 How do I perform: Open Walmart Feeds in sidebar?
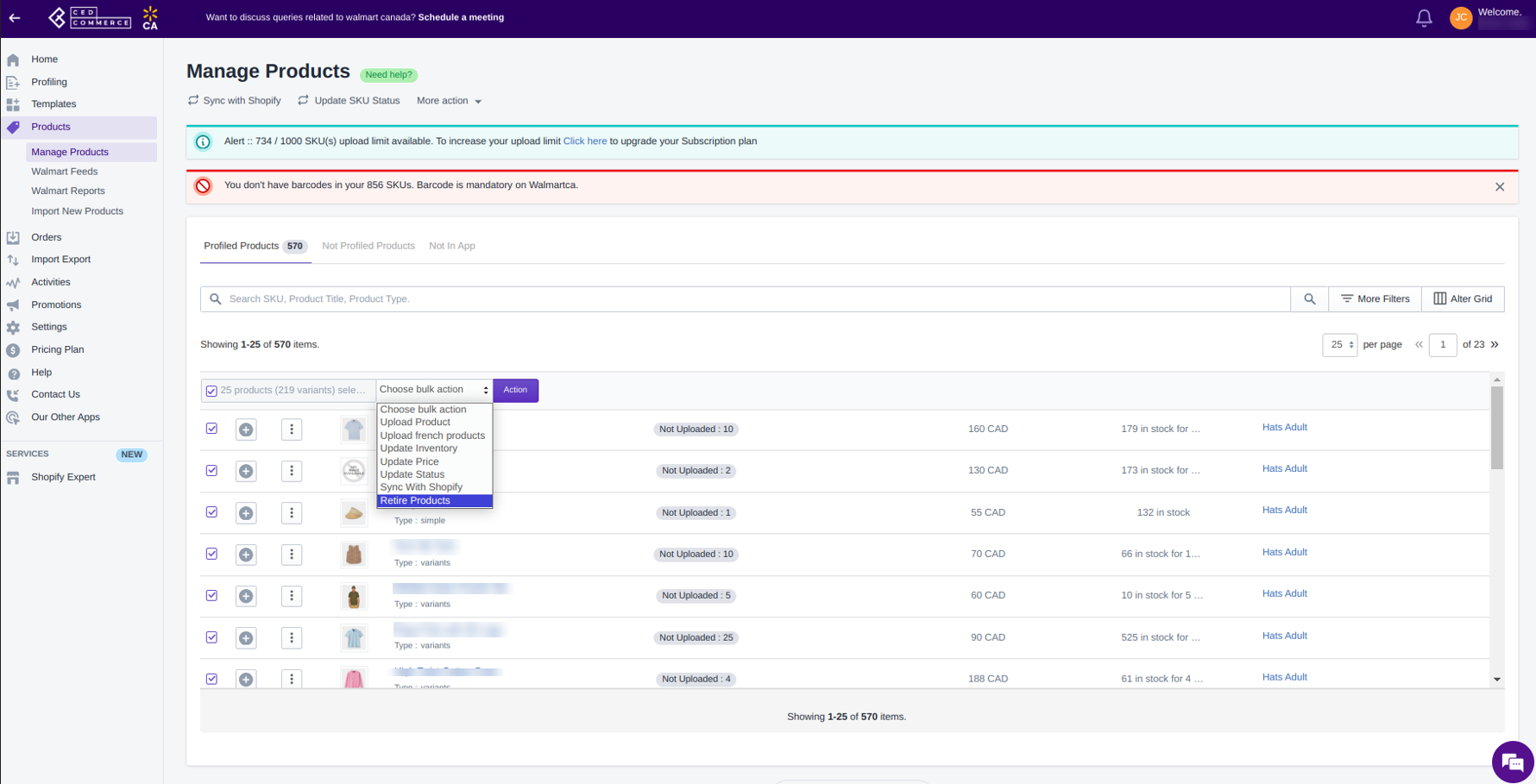pos(65,172)
